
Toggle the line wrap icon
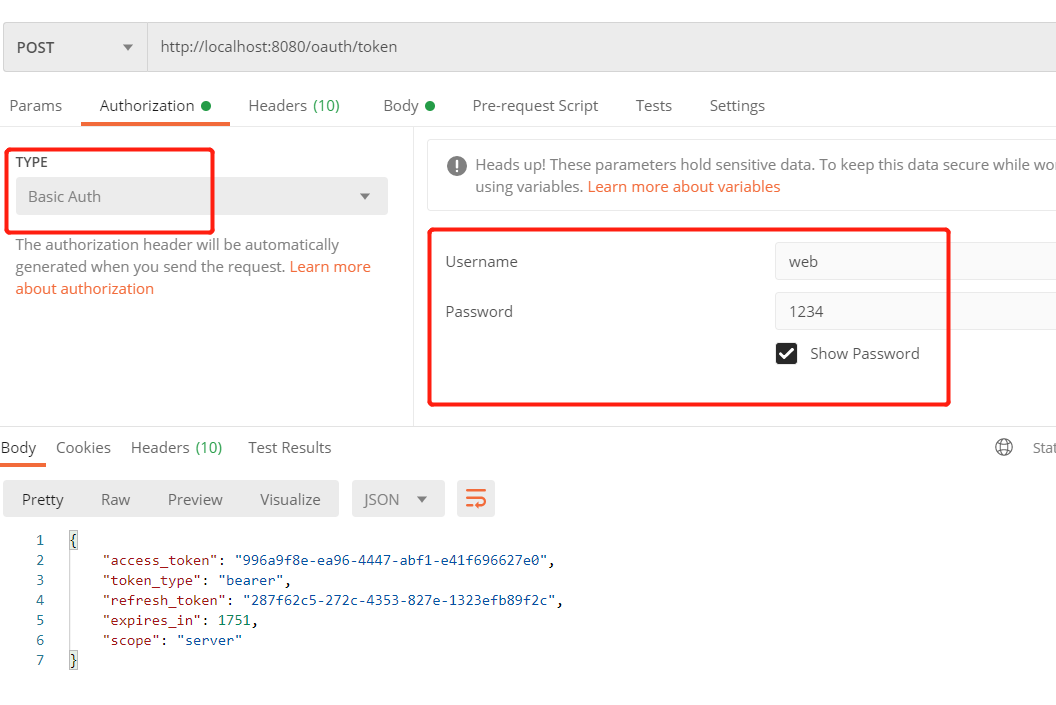point(475,499)
